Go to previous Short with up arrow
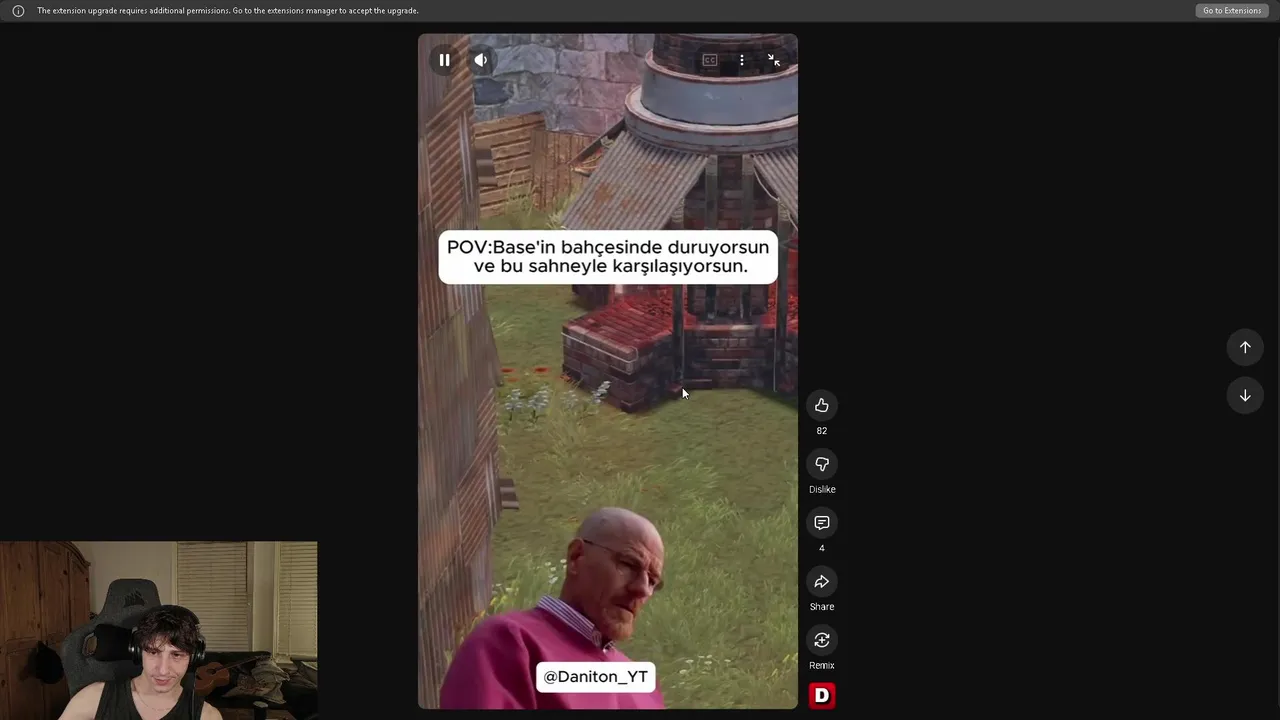 [x=1245, y=347]
